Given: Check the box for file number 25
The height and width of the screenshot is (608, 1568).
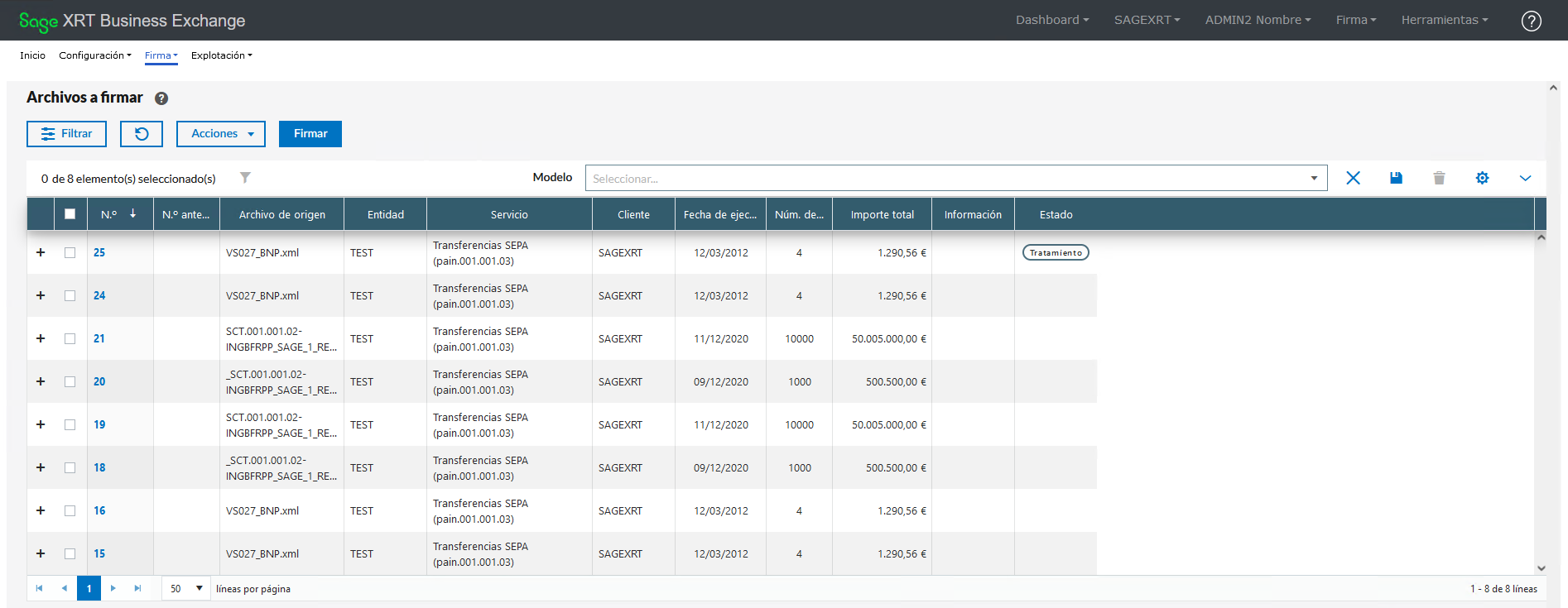Looking at the screenshot, I should coord(70,253).
